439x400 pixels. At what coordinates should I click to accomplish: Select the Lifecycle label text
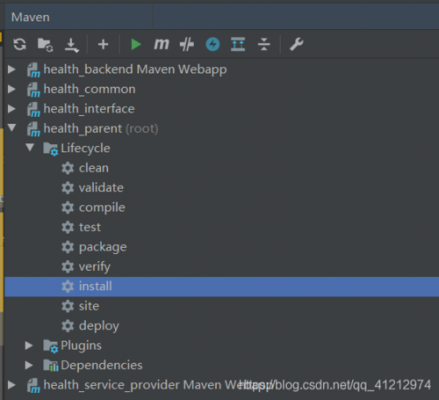85,148
